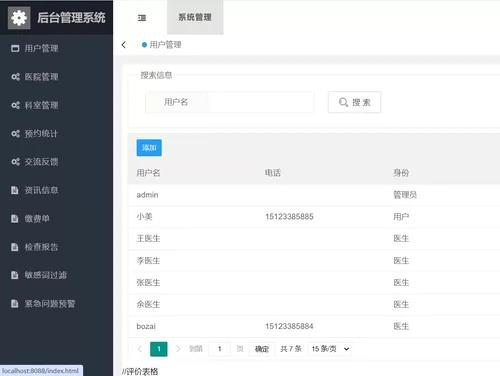
Task: Click phone number 15123385884
Action: click(x=289, y=326)
